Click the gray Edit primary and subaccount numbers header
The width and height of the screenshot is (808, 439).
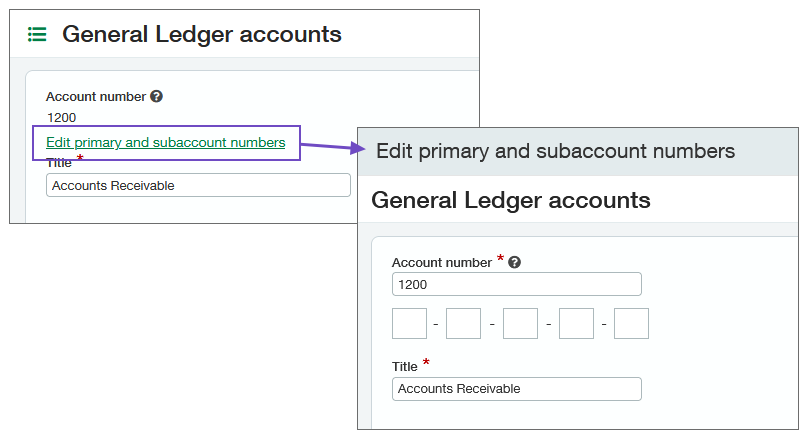[555, 152]
